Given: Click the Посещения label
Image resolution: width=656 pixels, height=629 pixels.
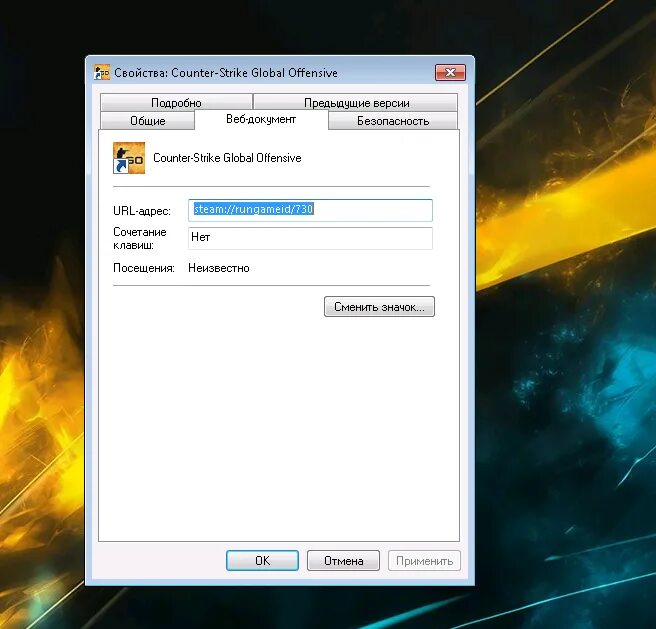Looking at the screenshot, I should (x=144, y=268).
